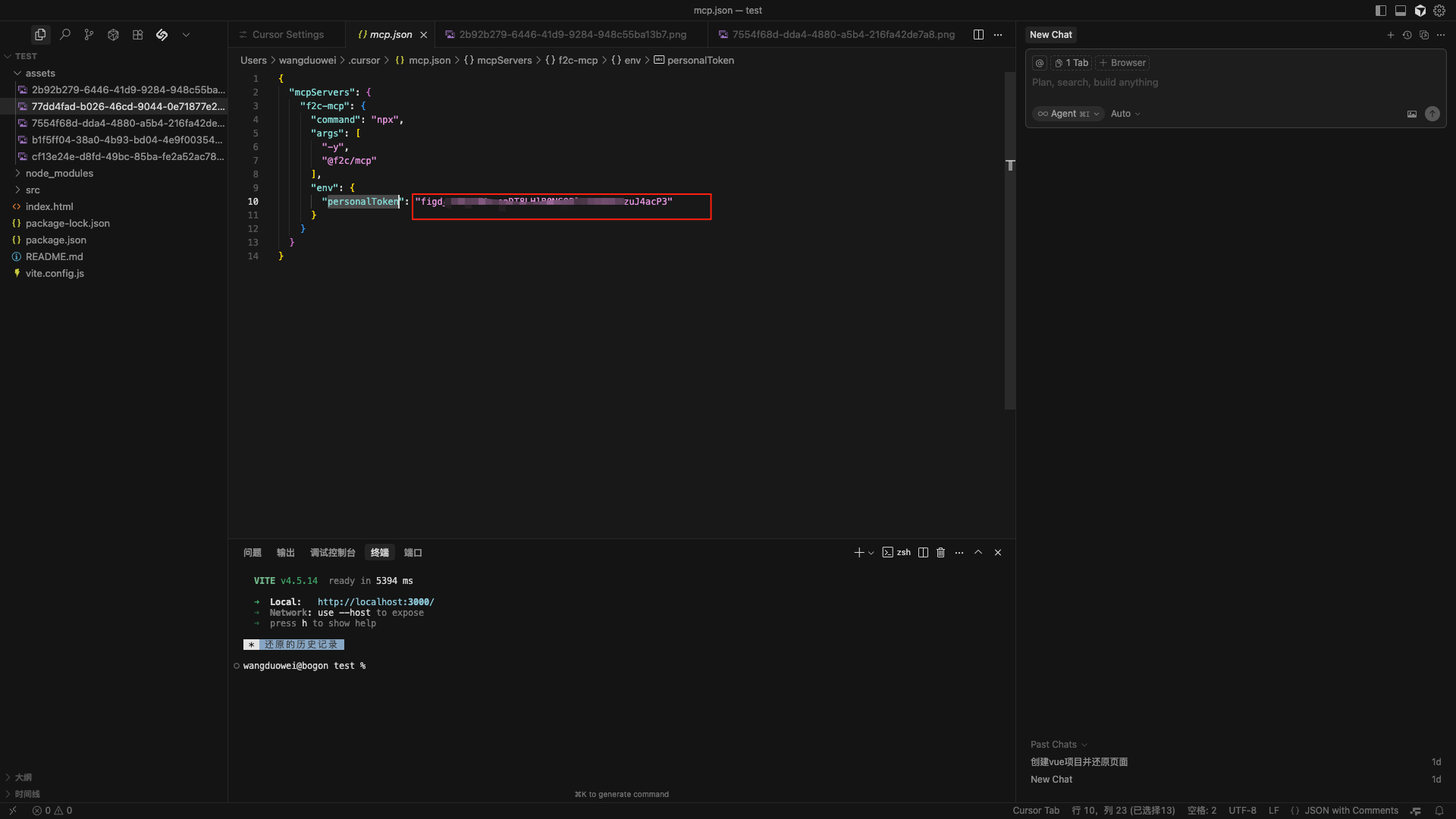Kill the terminal with the trash icon
This screenshot has height=819, width=1456.
click(x=940, y=553)
